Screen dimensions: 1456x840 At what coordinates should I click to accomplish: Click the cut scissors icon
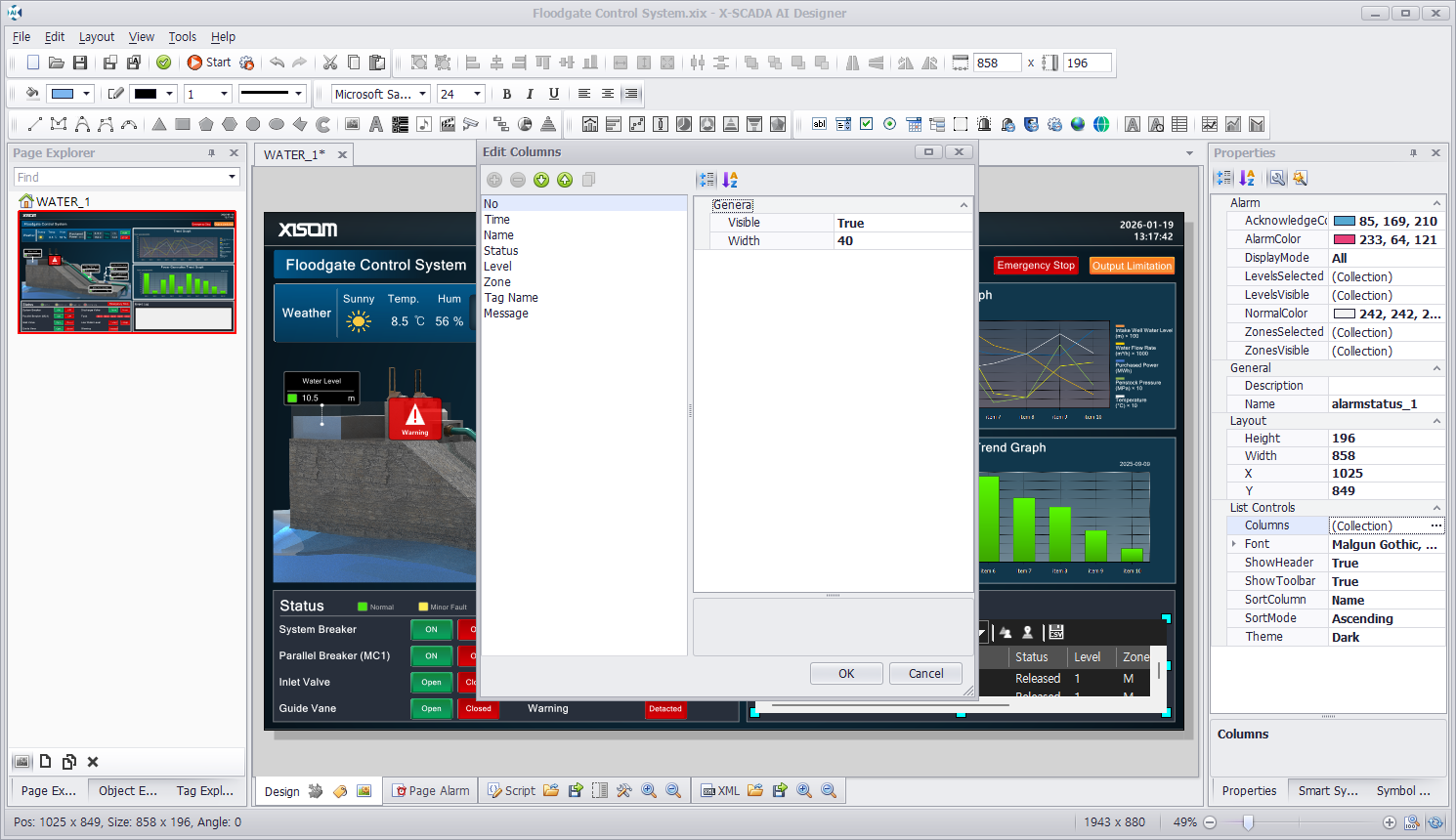[330, 63]
